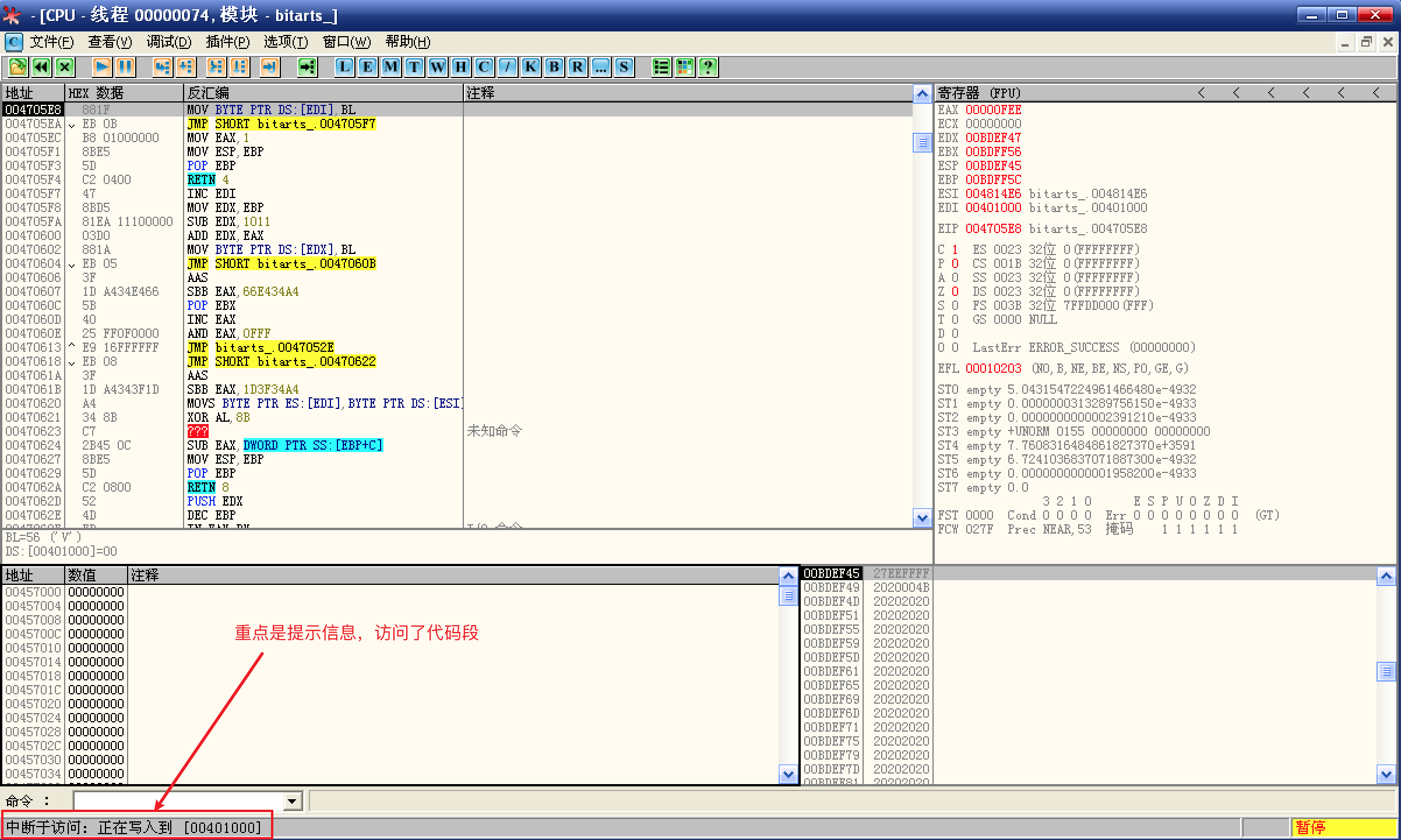Click the 地址 column header in disassembly

pyautogui.click(x=19, y=93)
